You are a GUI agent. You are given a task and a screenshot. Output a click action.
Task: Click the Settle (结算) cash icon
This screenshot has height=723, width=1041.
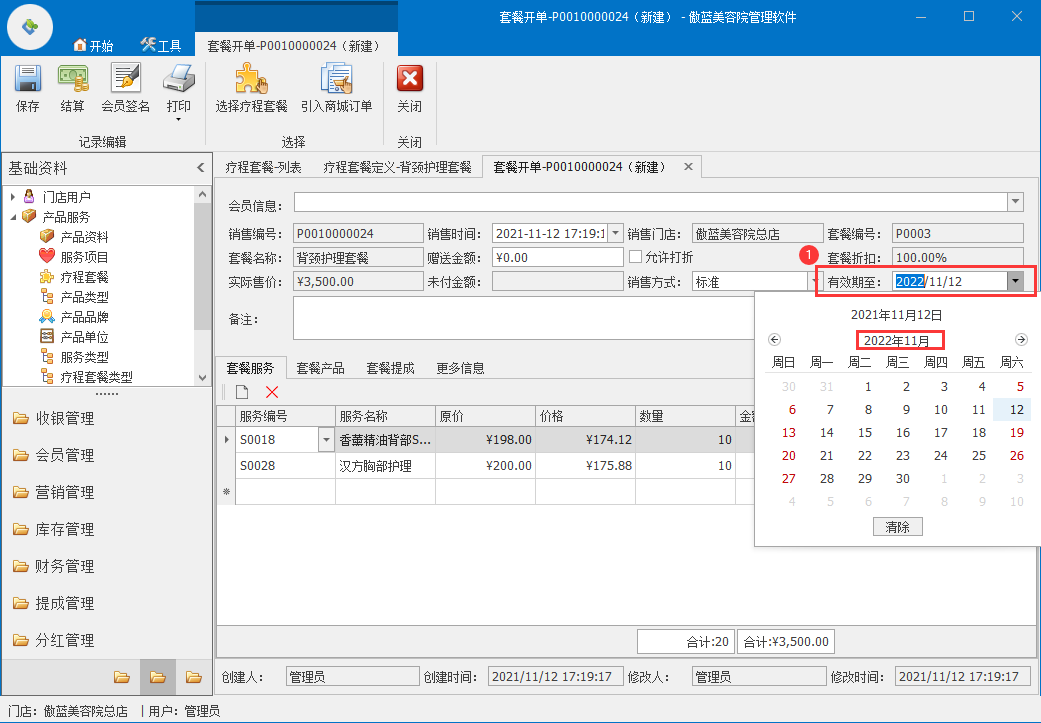(x=72, y=80)
